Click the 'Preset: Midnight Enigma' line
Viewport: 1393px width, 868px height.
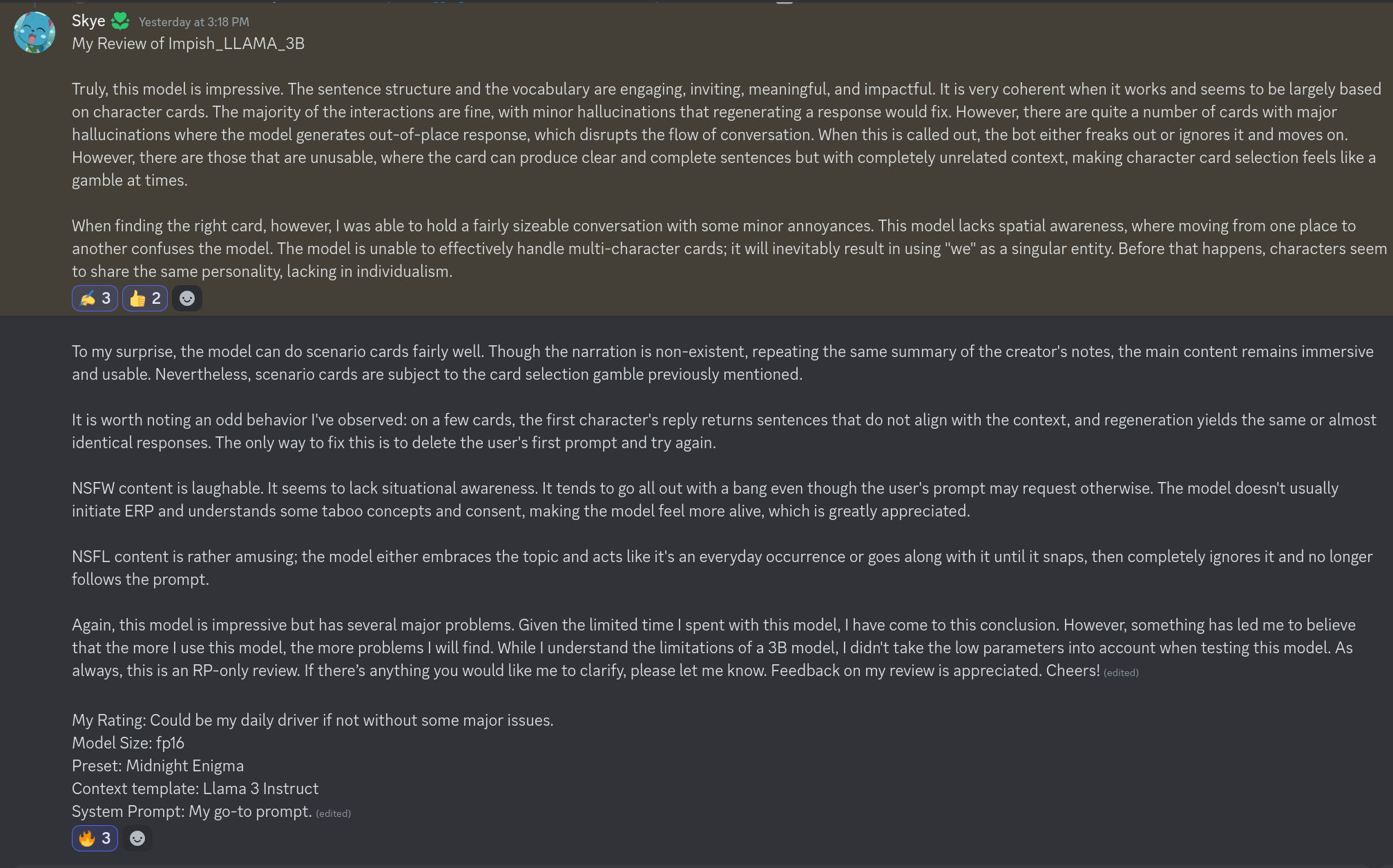coord(157,766)
